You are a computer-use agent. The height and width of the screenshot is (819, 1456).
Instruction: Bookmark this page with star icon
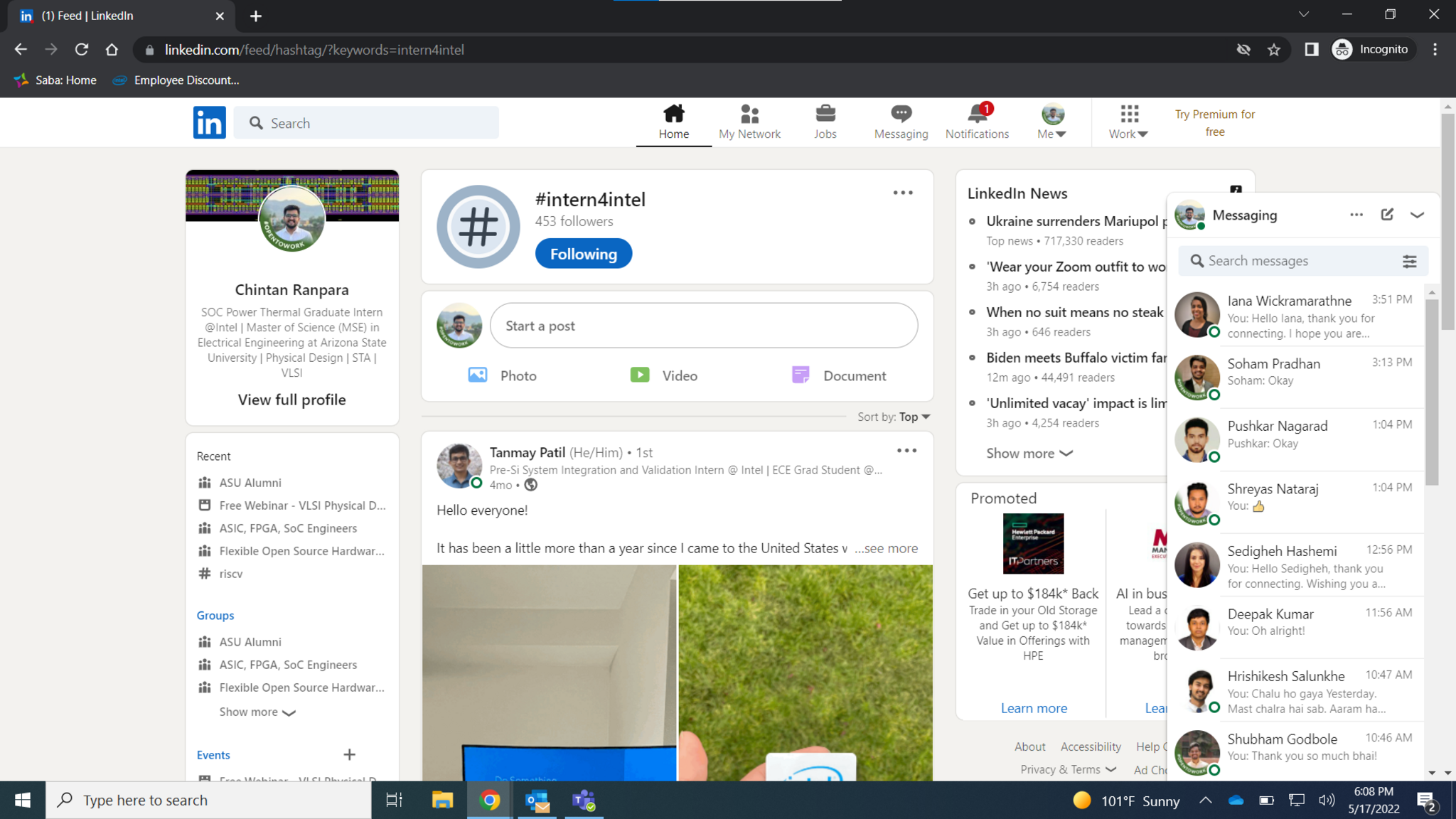[x=1274, y=50]
